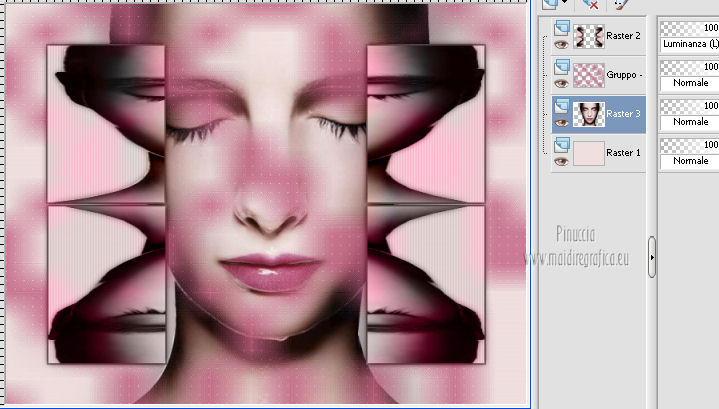Screen dimensions: 719x409
Task: Click the Raster 2 layer type icon
Action: pyautogui.click(x=562, y=28)
